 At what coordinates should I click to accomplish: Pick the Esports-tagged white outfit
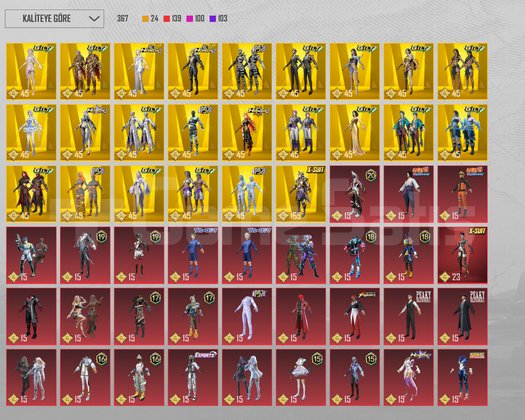click(x=193, y=378)
